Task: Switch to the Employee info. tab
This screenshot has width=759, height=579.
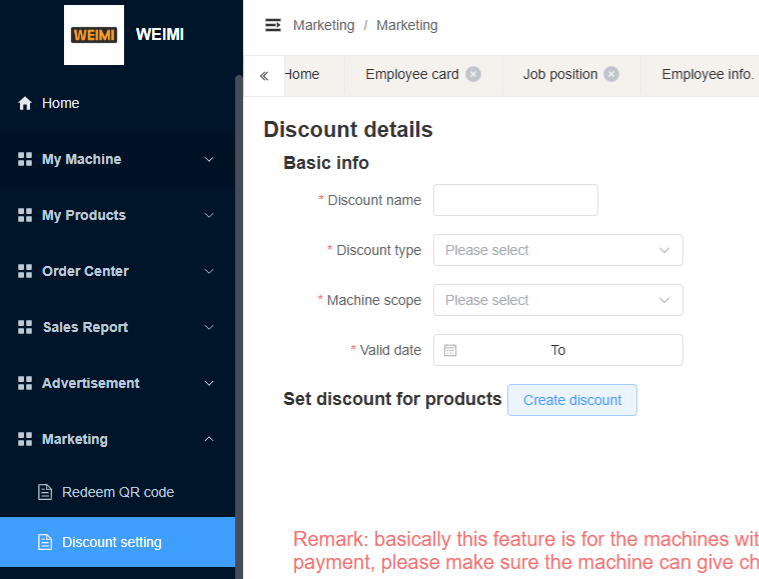Action: point(707,74)
